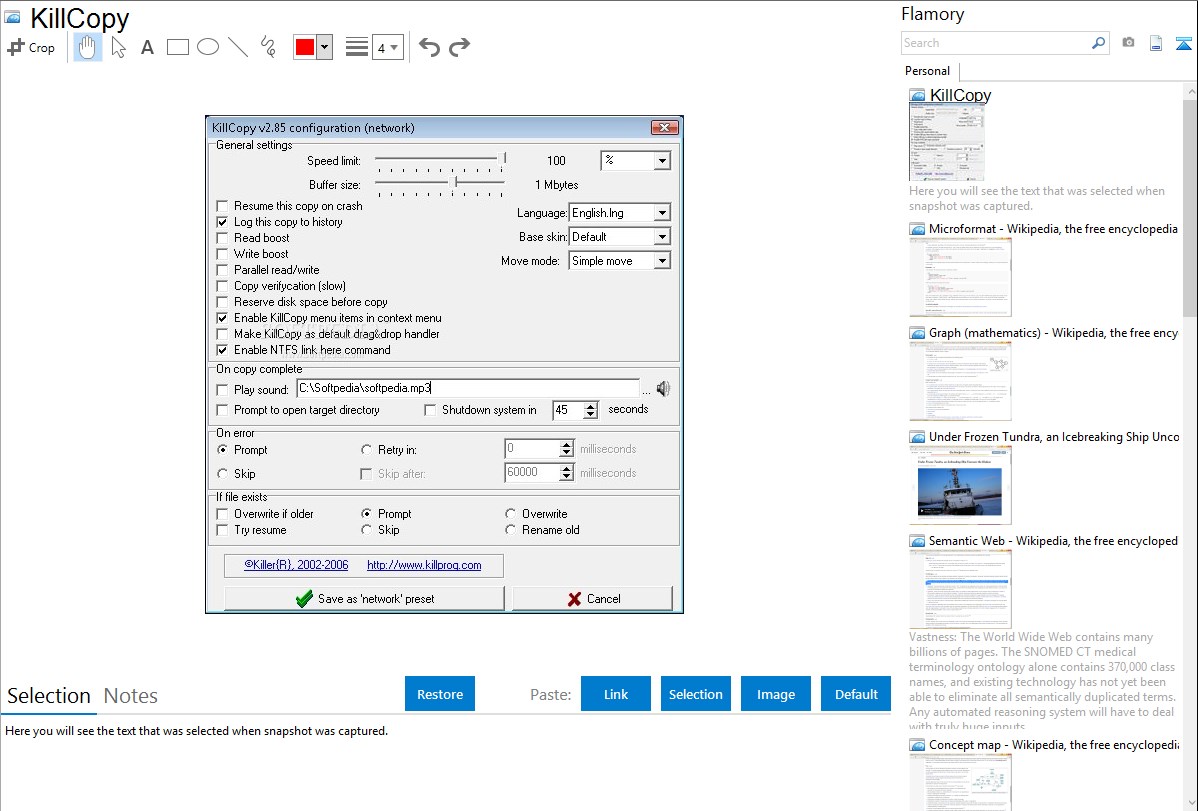Open the red color picker dropdown arrow
The height and width of the screenshot is (811, 1198).
coord(325,47)
